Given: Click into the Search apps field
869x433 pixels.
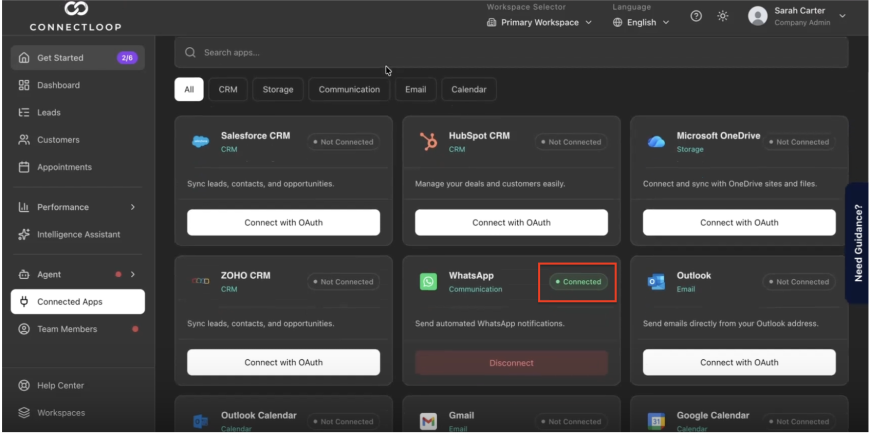Looking at the screenshot, I should (511, 53).
